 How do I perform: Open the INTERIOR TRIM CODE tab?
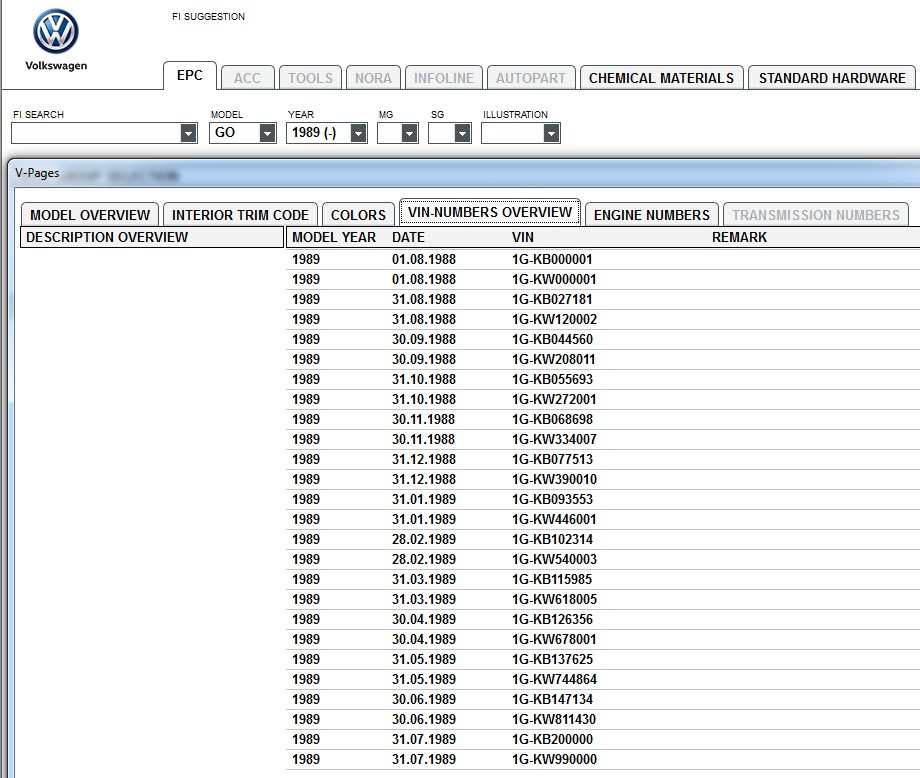coord(240,215)
